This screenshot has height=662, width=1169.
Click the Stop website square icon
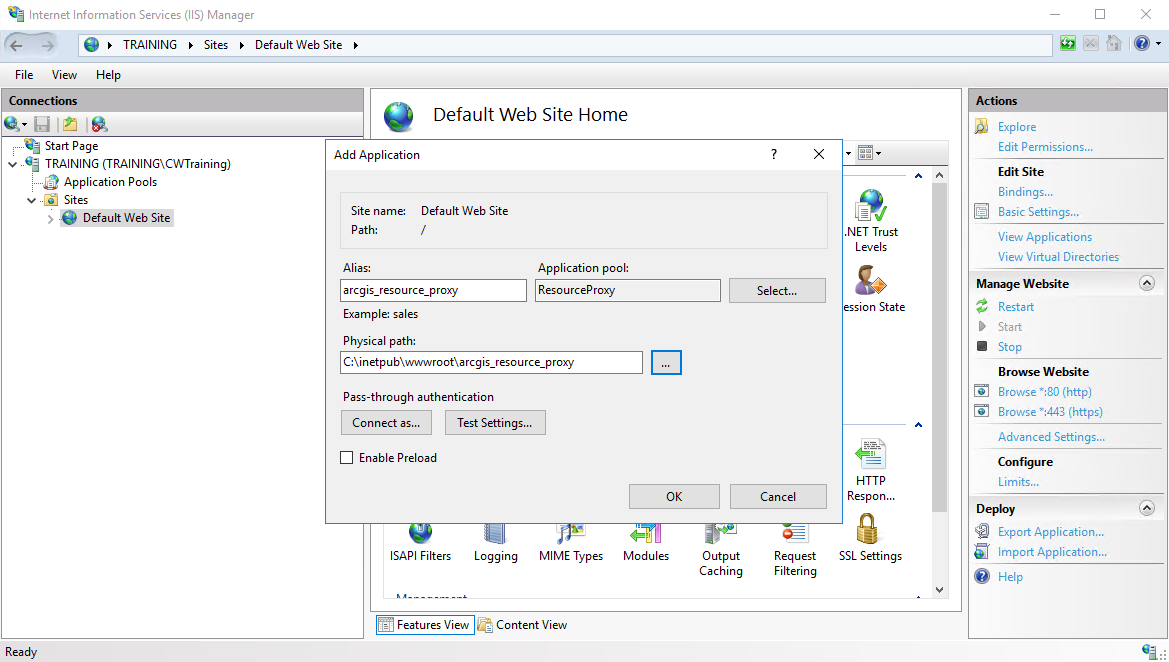pyautogui.click(x=982, y=346)
